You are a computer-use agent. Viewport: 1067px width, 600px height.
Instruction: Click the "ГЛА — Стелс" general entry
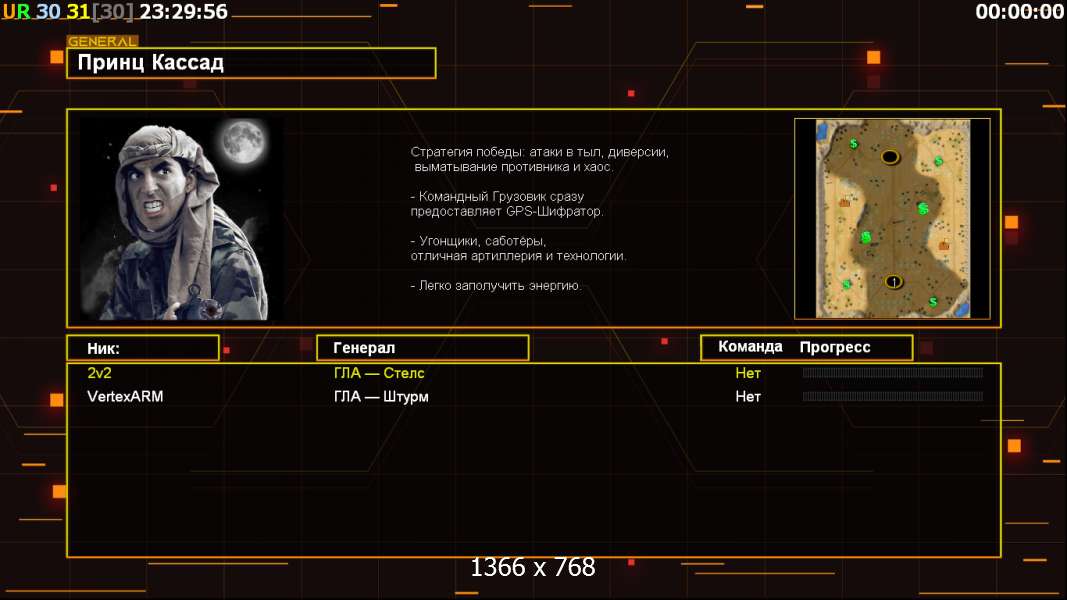tap(379, 373)
